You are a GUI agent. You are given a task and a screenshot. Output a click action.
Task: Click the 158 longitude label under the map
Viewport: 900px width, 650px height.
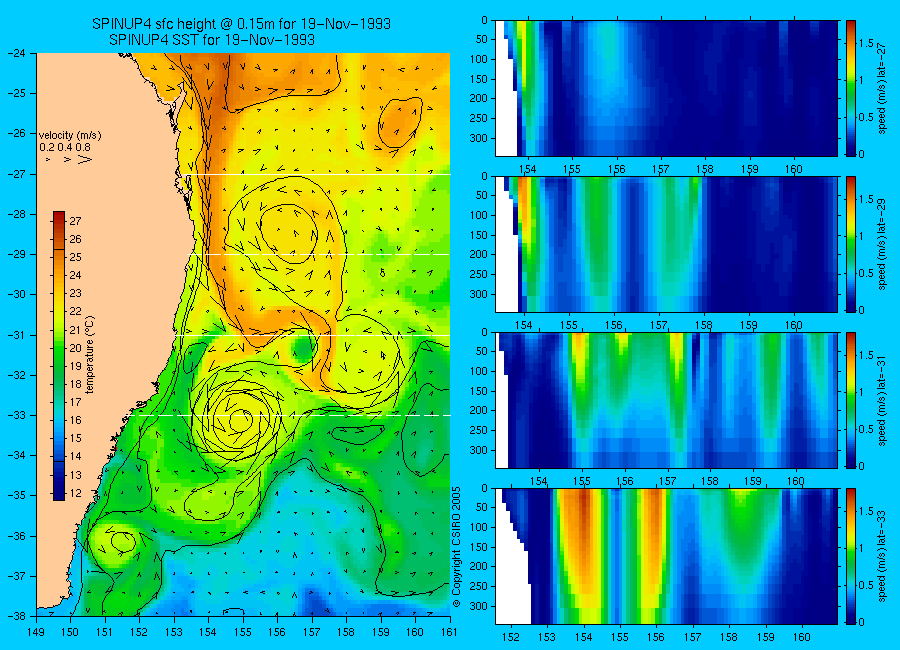[x=347, y=632]
